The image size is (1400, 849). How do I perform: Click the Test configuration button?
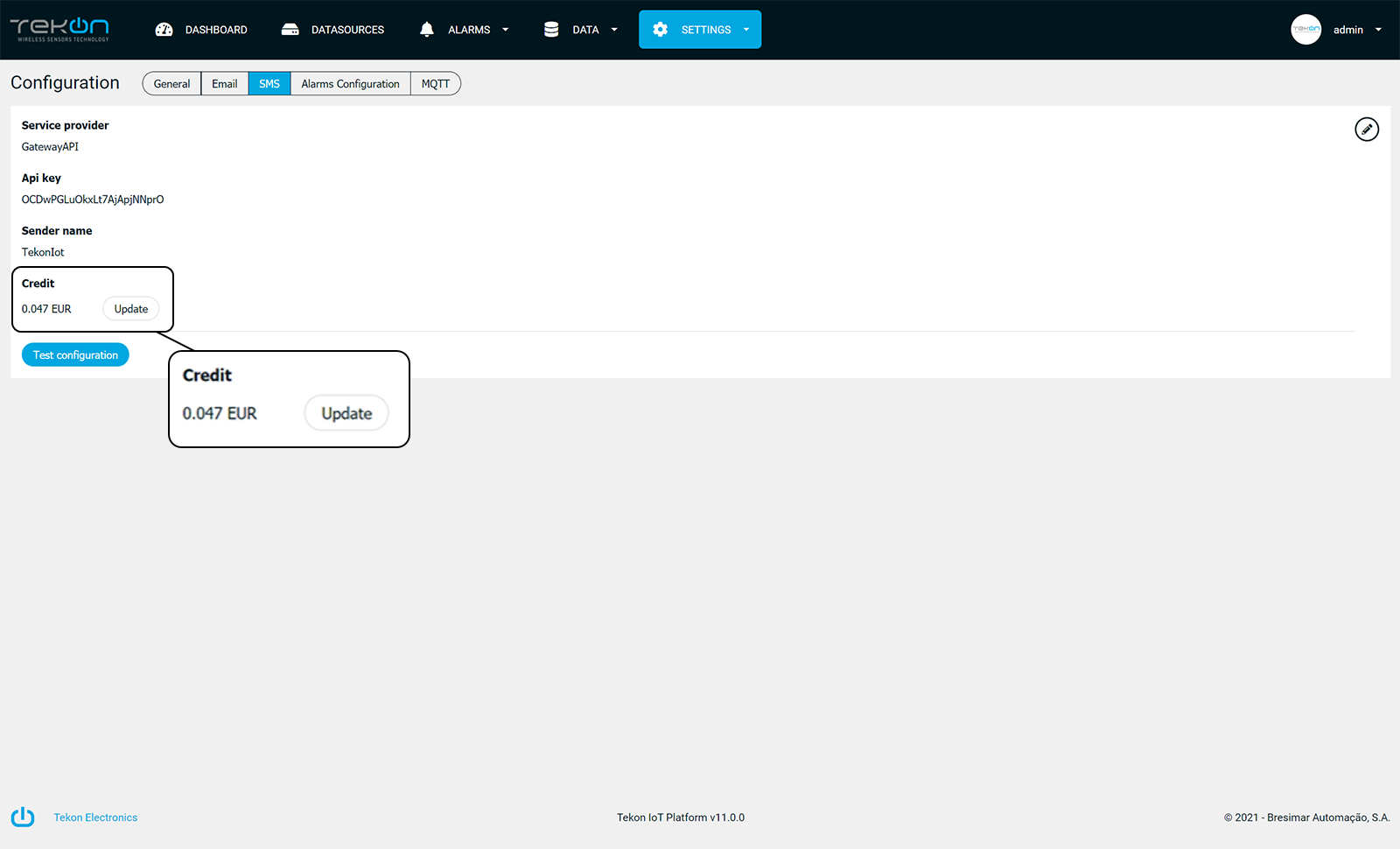click(x=75, y=354)
